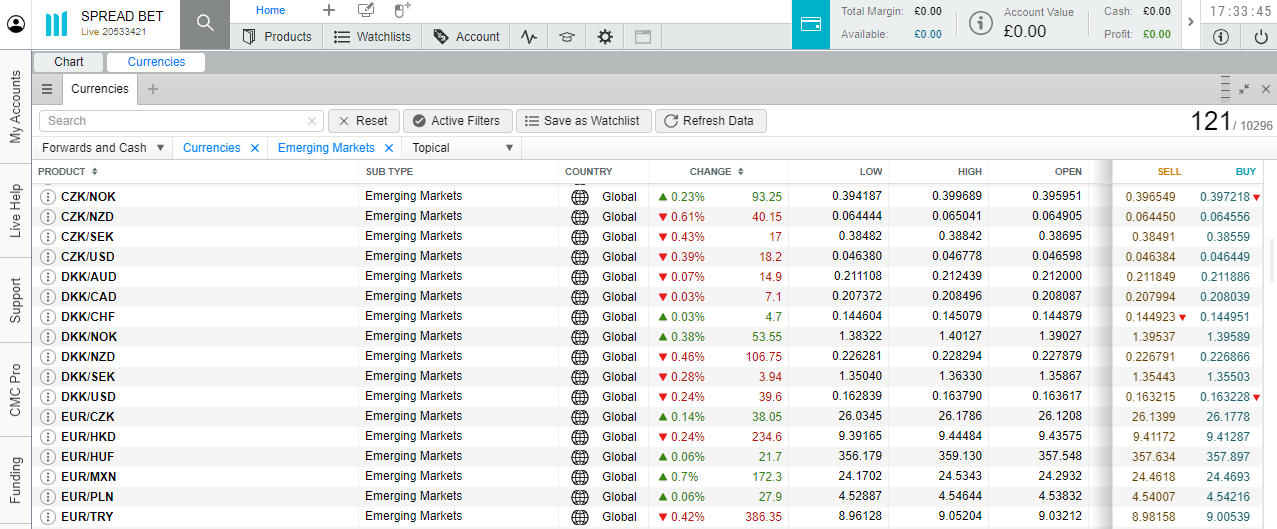
Task: Add a new layout with plus icon
Action: [329, 10]
